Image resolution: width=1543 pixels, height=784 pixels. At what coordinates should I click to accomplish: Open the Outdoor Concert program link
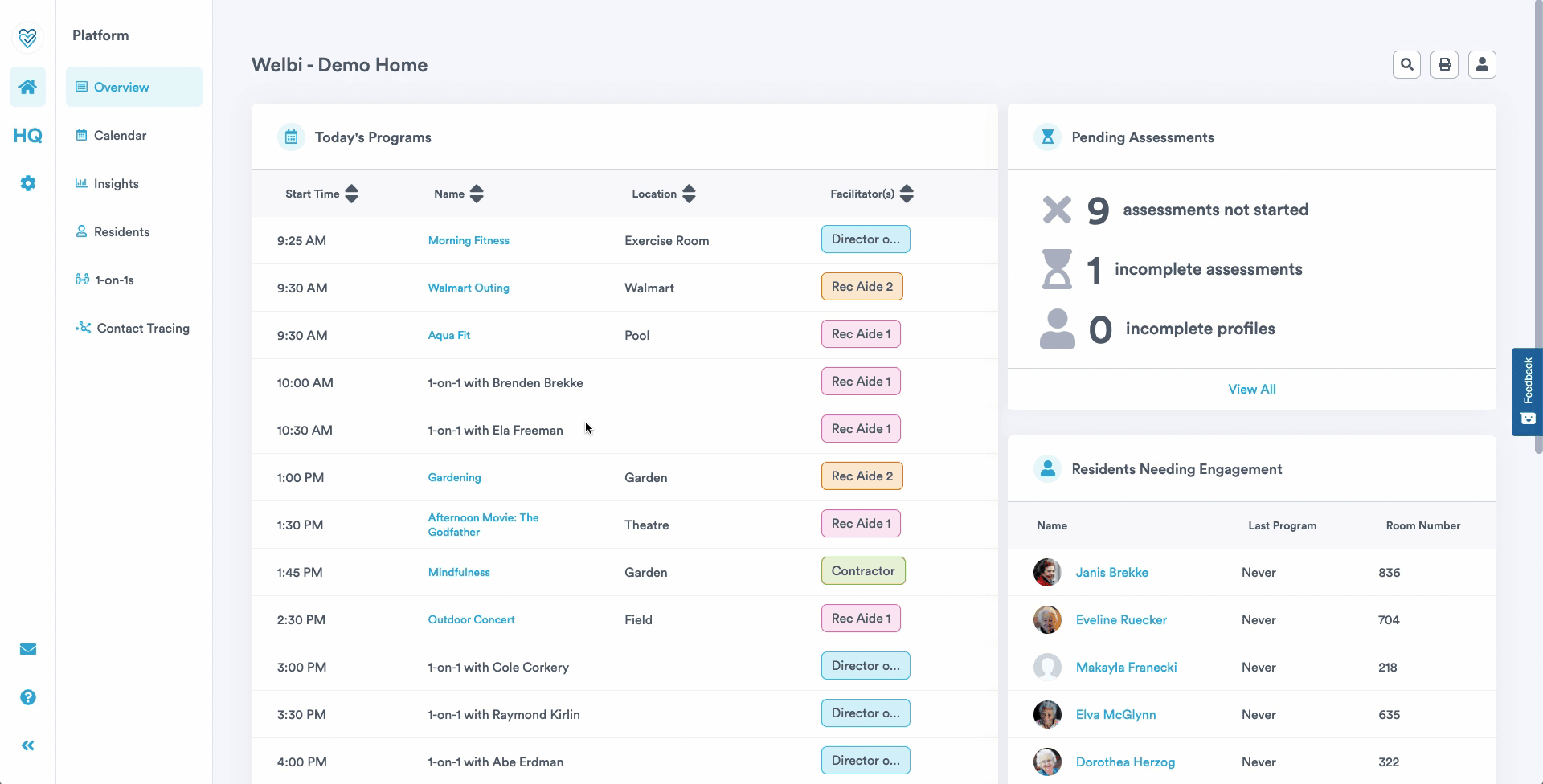click(471, 619)
